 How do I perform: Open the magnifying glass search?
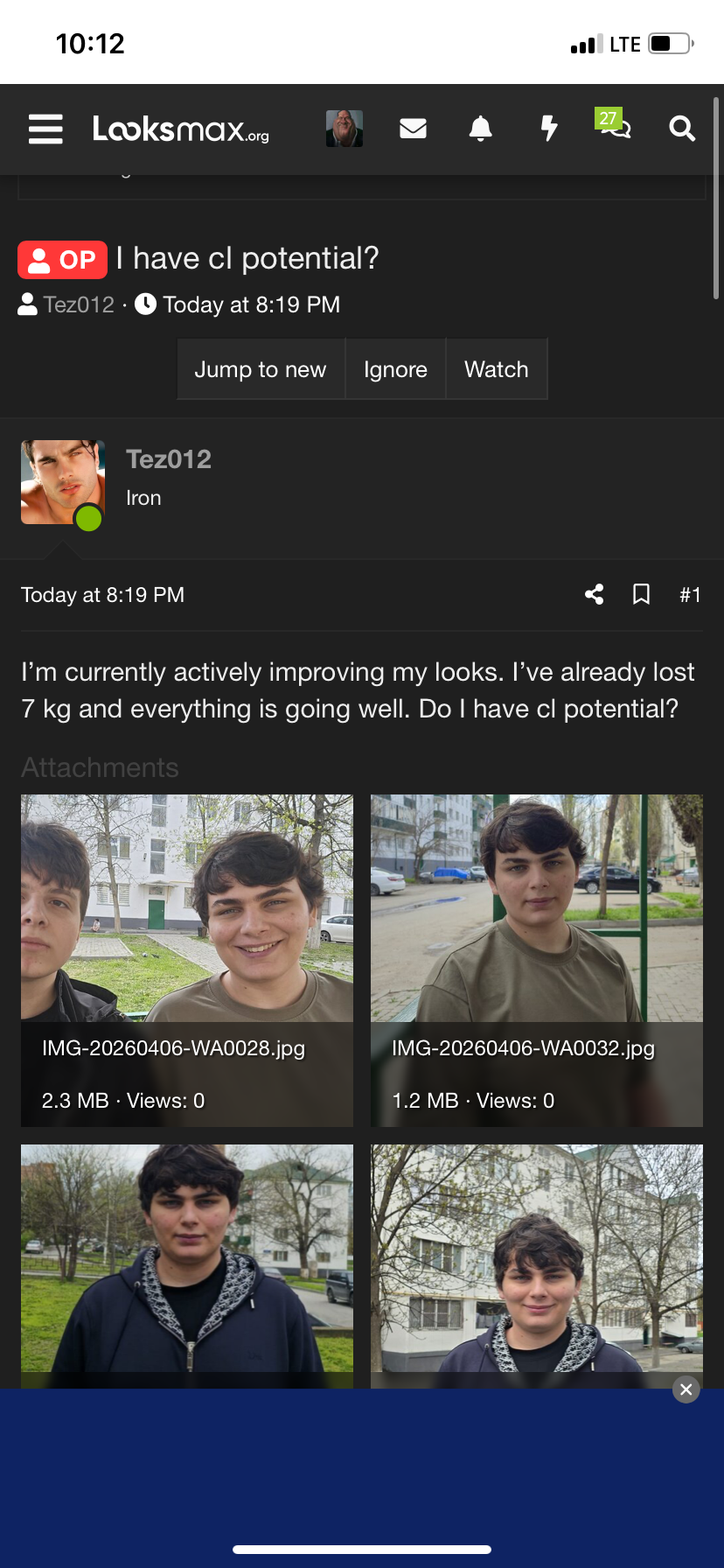[x=682, y=129]
